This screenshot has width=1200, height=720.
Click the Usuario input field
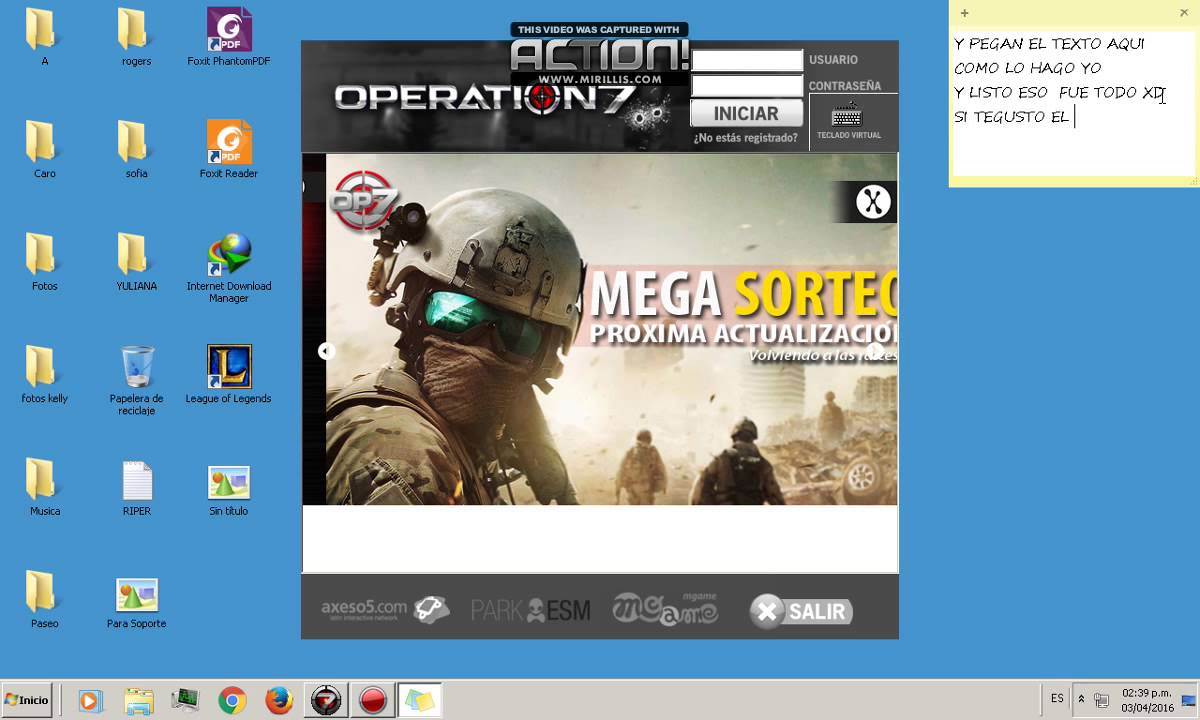pyautogui.click(x=747, y=60)
